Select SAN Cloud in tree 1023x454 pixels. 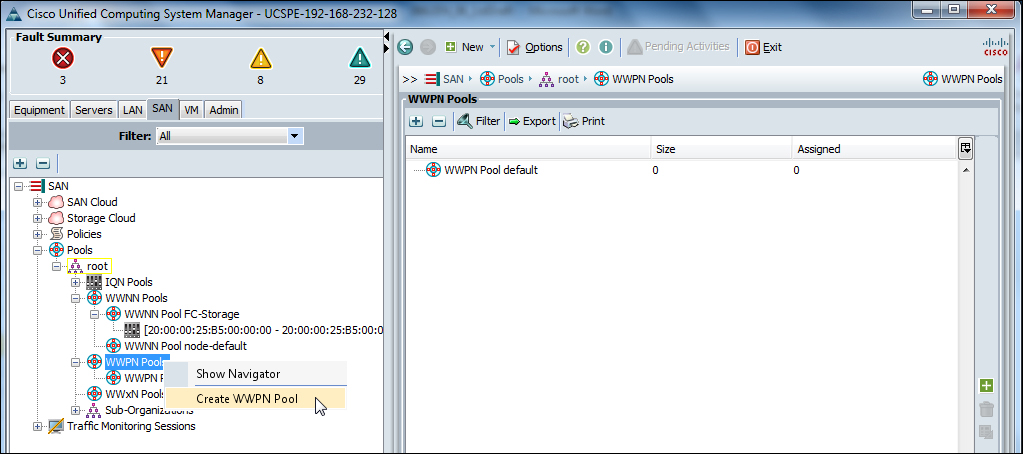[x=92, y=202]
